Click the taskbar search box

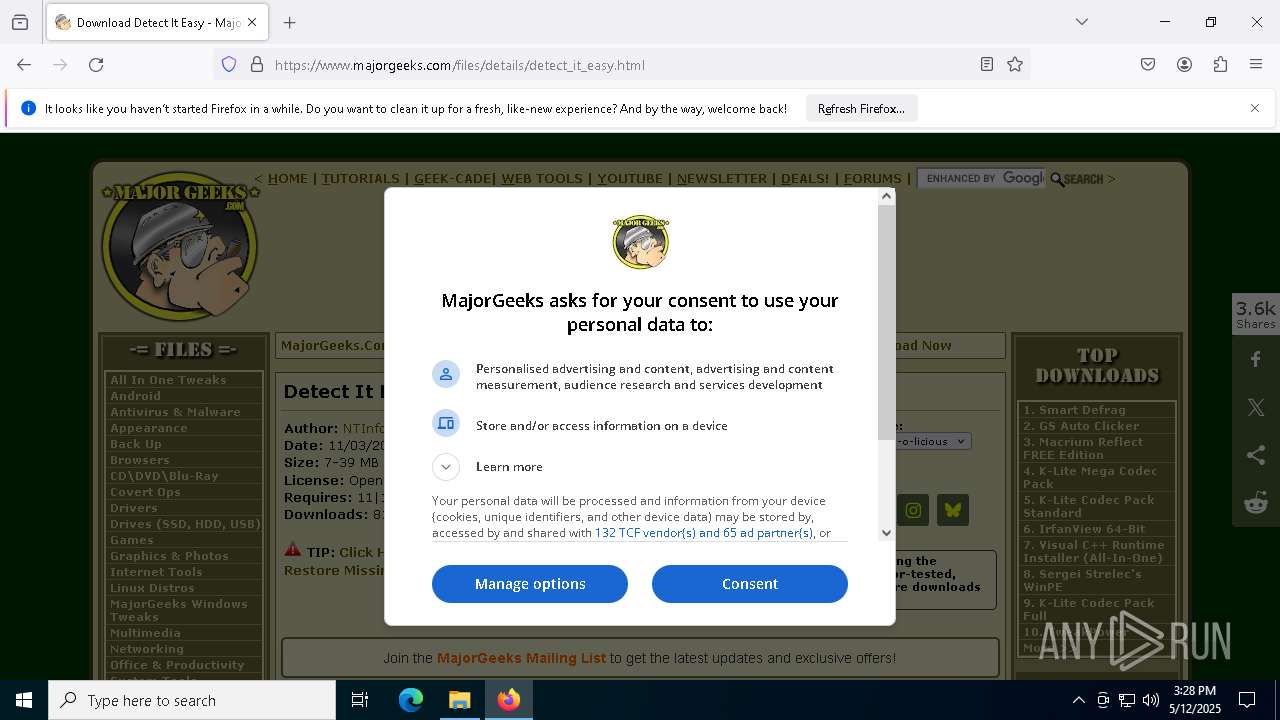[x=192, y=700]
